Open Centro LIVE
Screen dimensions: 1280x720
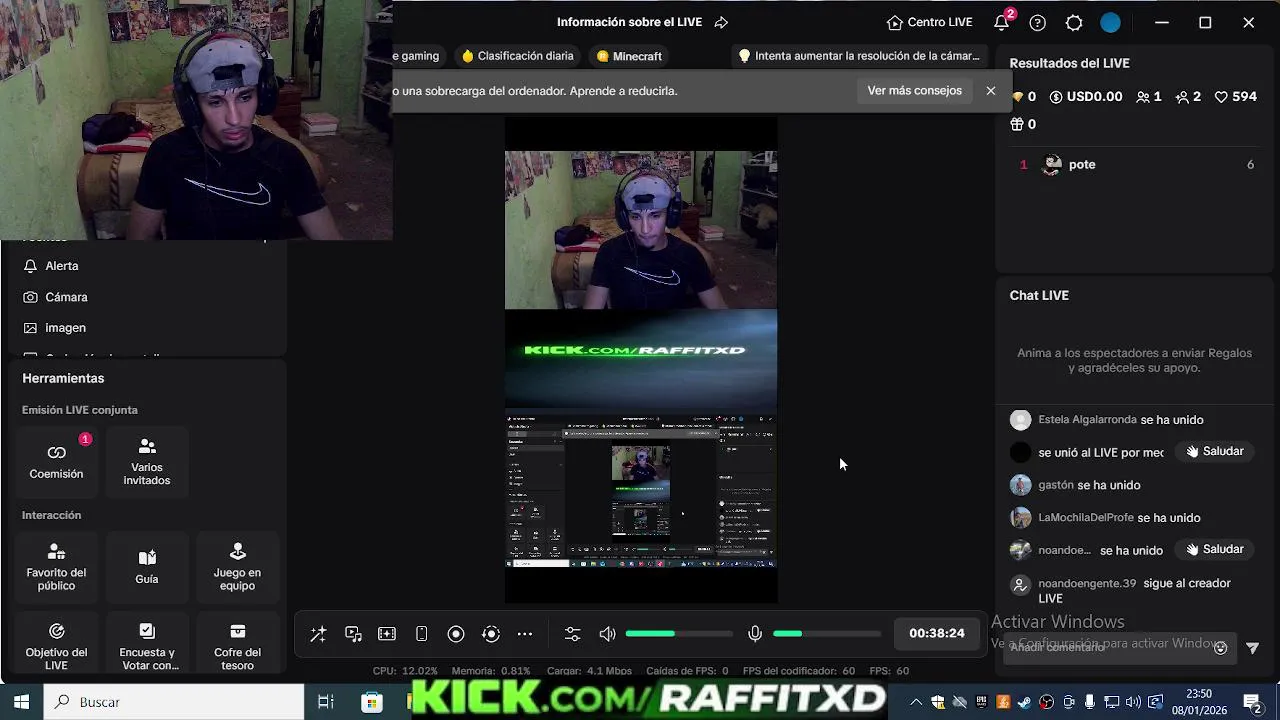coord(929,22)
